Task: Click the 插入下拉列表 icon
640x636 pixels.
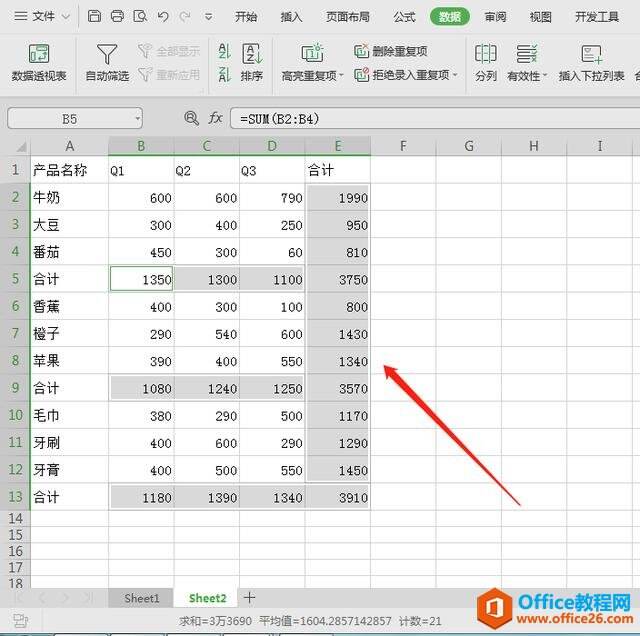Action: 591,54
